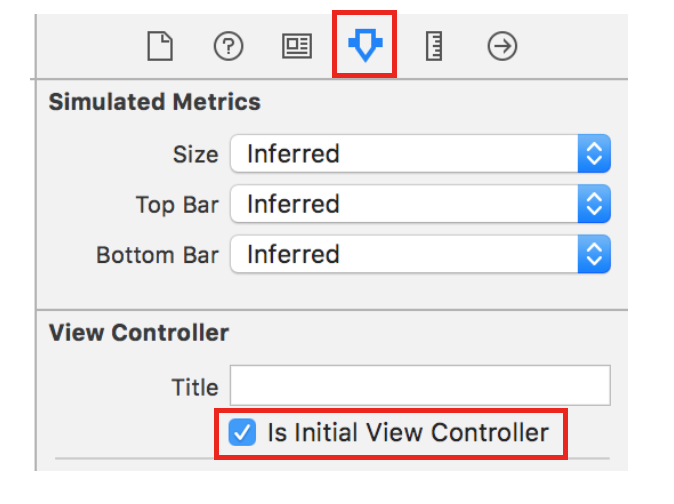This screenshot has height=504, width=674.
Task: Show the Connections inspector arrow icon
Action: [502, 46]
